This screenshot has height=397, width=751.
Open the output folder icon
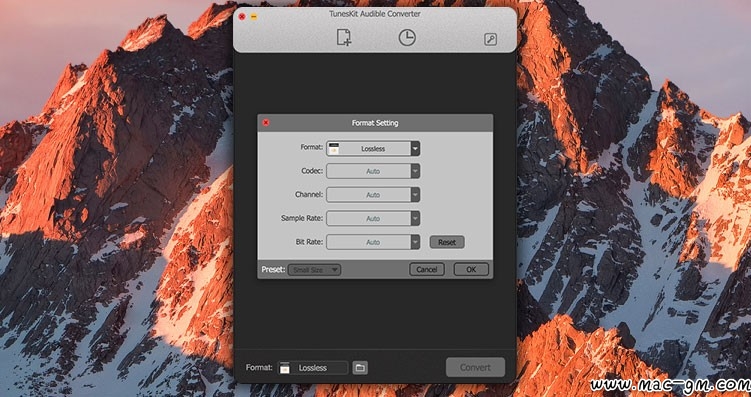pos(360,368)
